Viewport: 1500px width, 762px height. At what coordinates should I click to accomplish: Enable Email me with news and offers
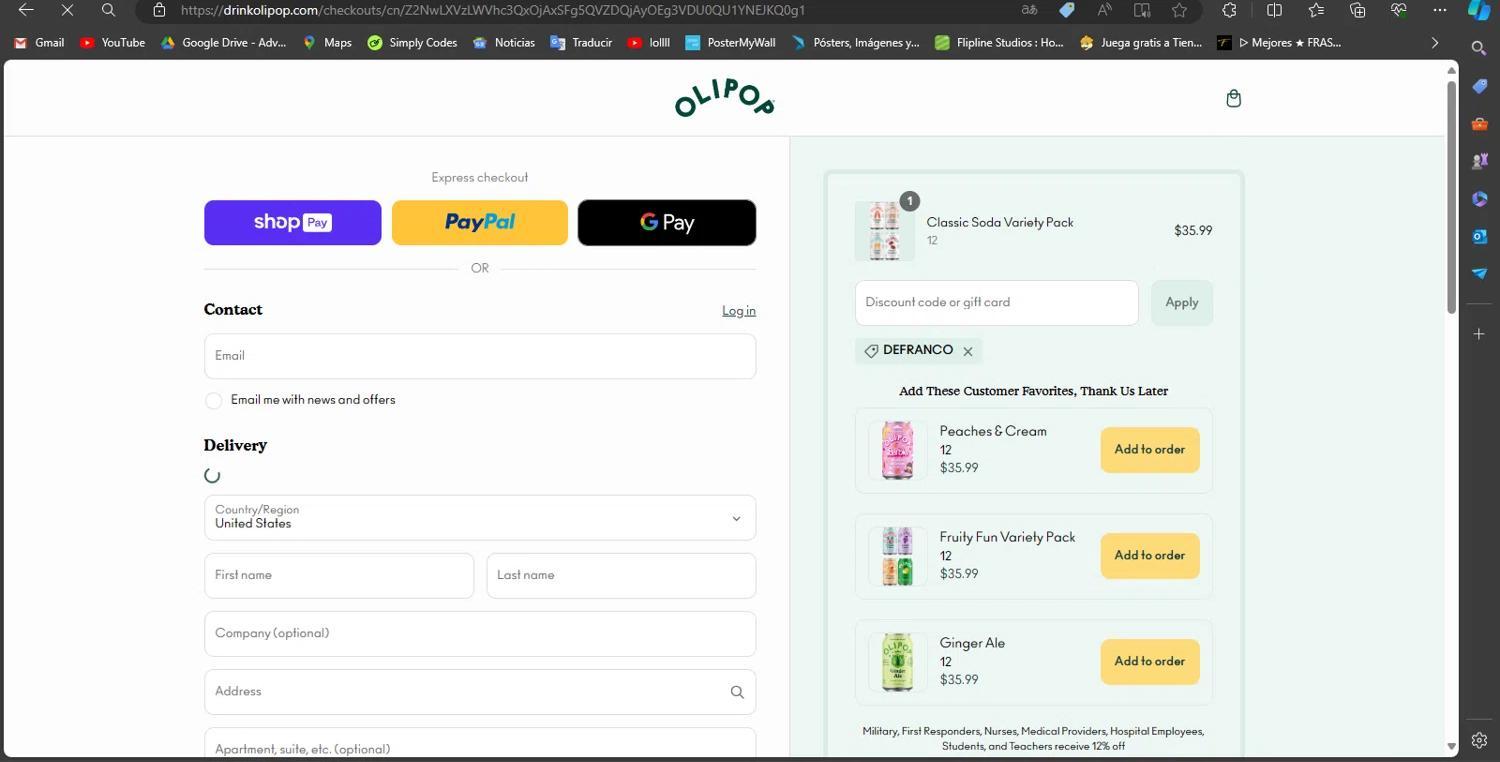[x=213, y=400]
